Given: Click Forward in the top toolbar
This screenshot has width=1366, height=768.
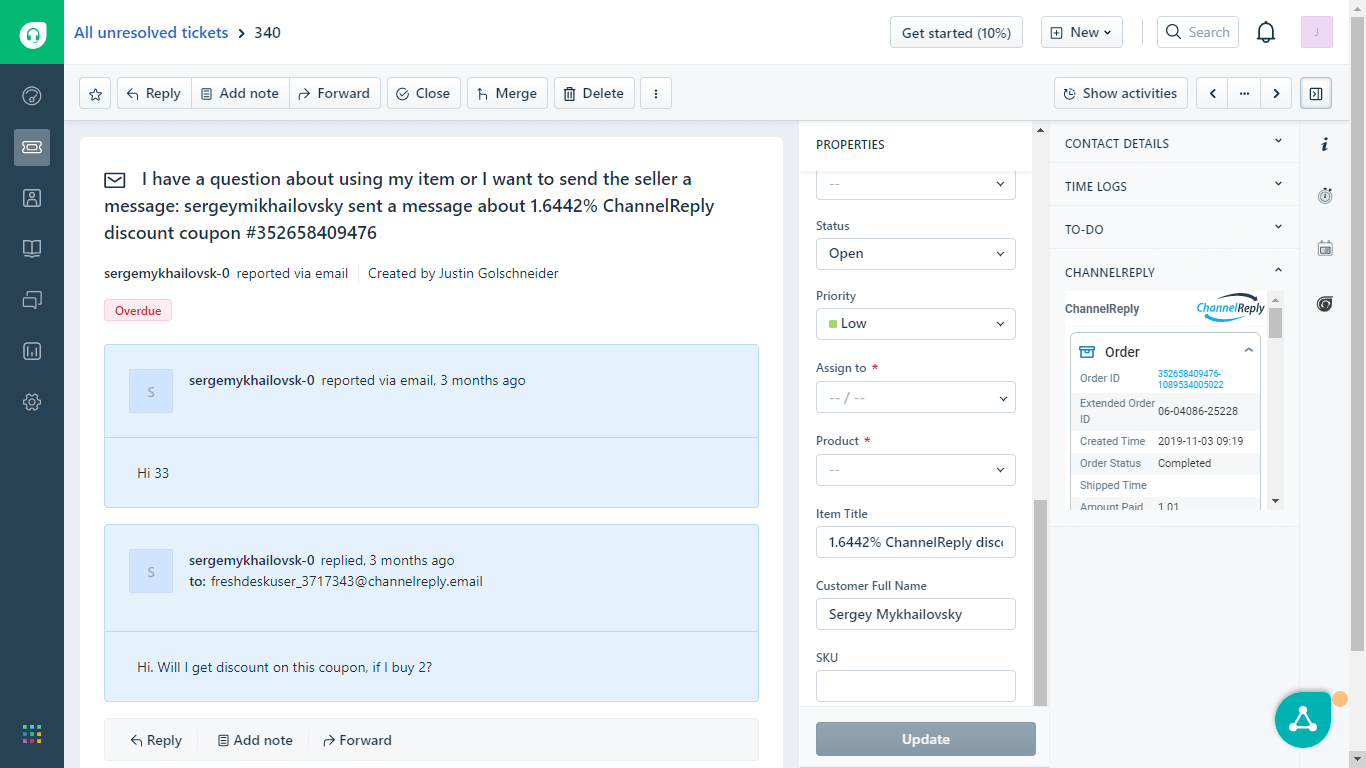Looking at the screenshot, I should point(335,94).
